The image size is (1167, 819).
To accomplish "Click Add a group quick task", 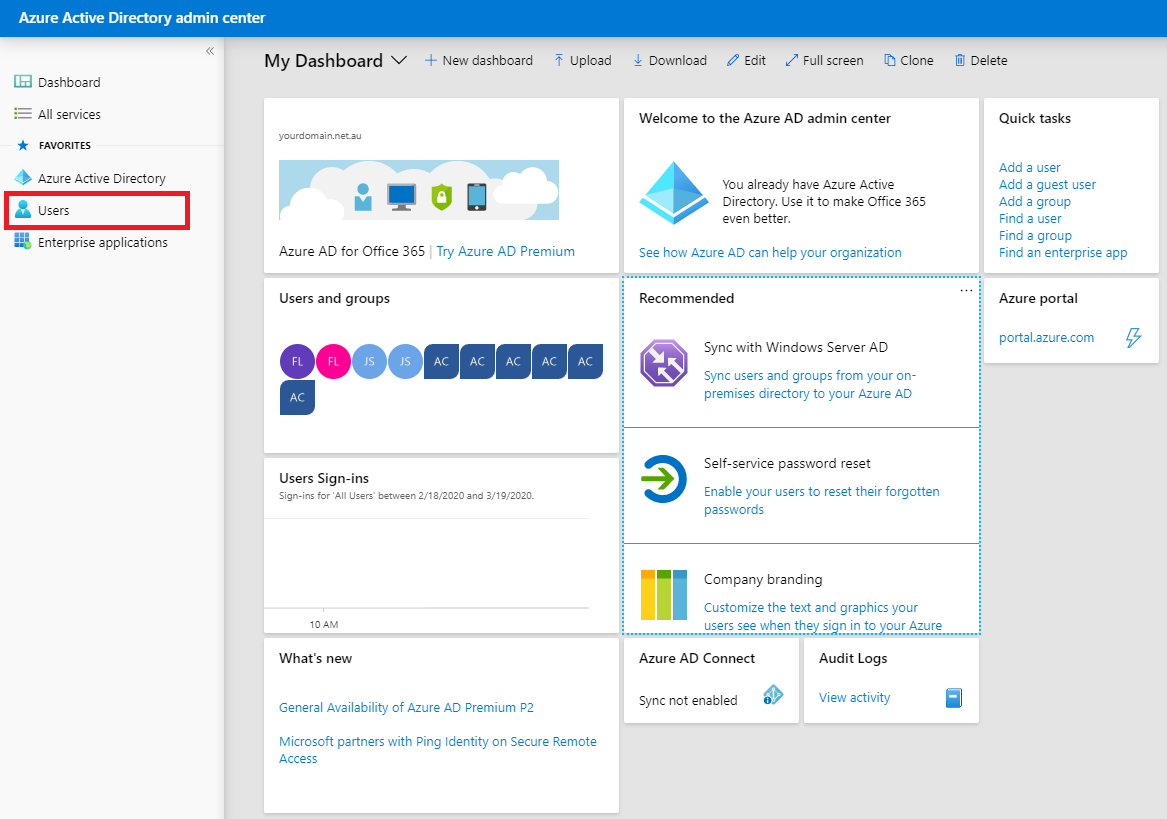I will [x=1035, y=202].
